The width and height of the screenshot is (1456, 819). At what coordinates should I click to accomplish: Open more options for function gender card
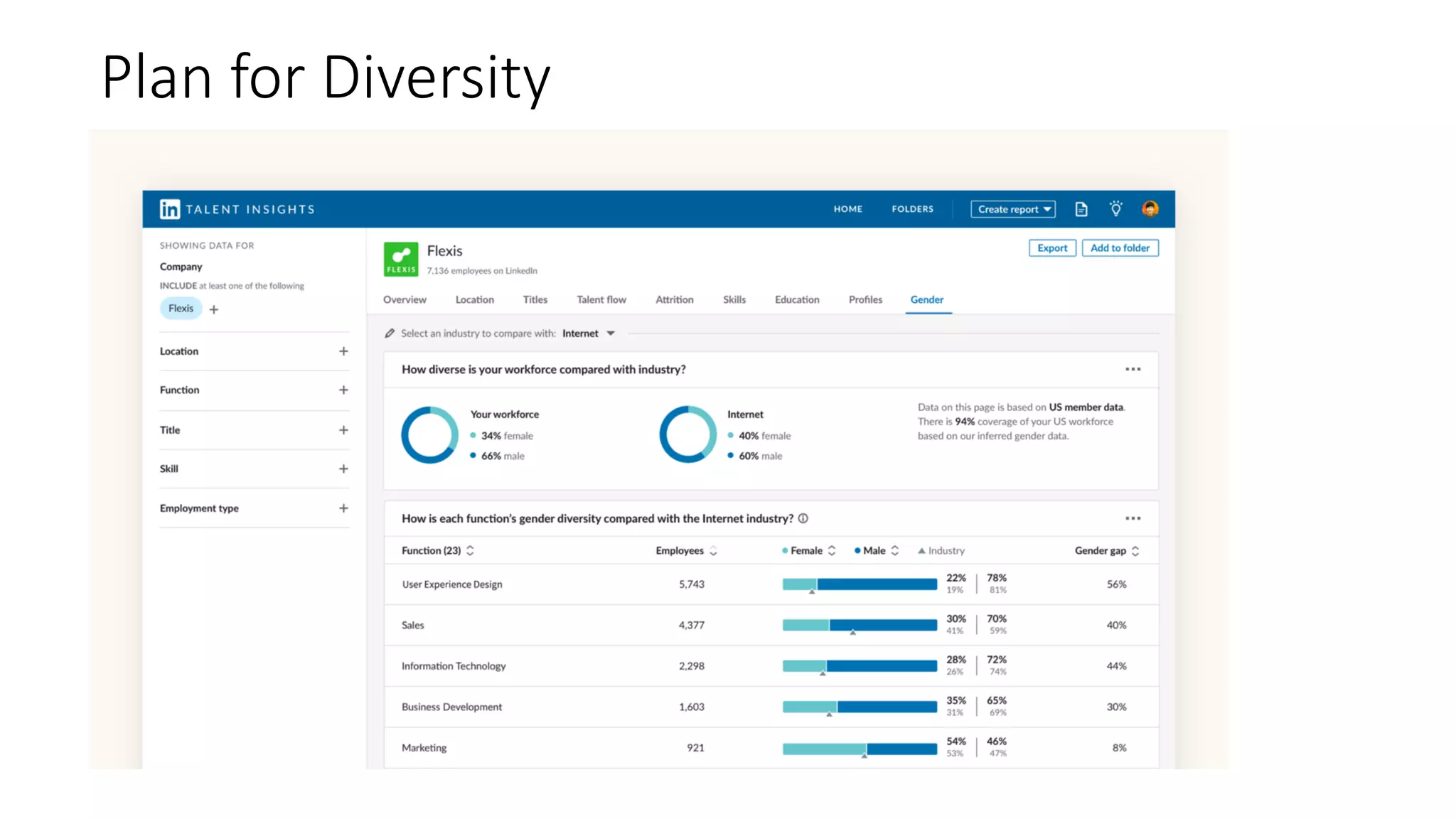[1133, 519]
